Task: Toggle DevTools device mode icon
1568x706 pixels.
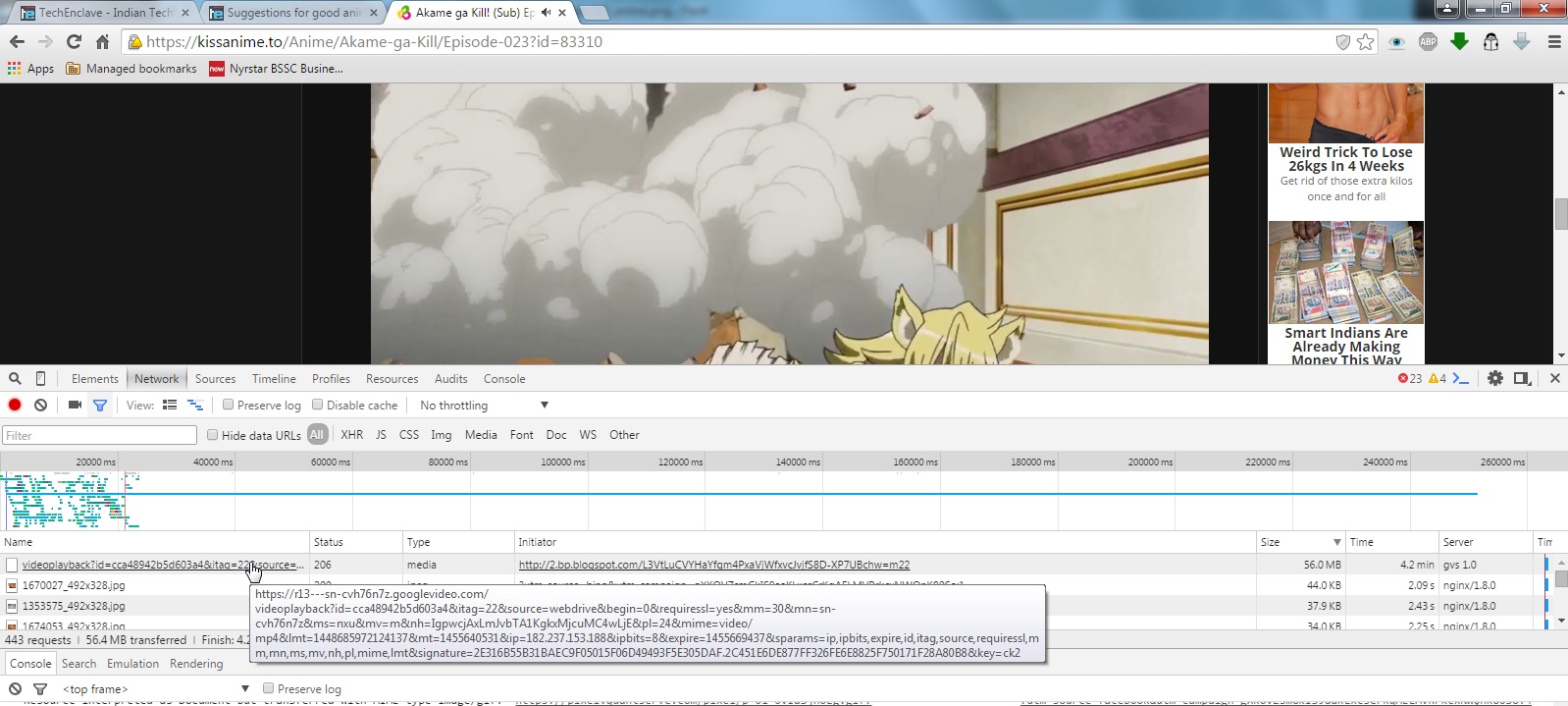Action: click(x=40, y=378)
